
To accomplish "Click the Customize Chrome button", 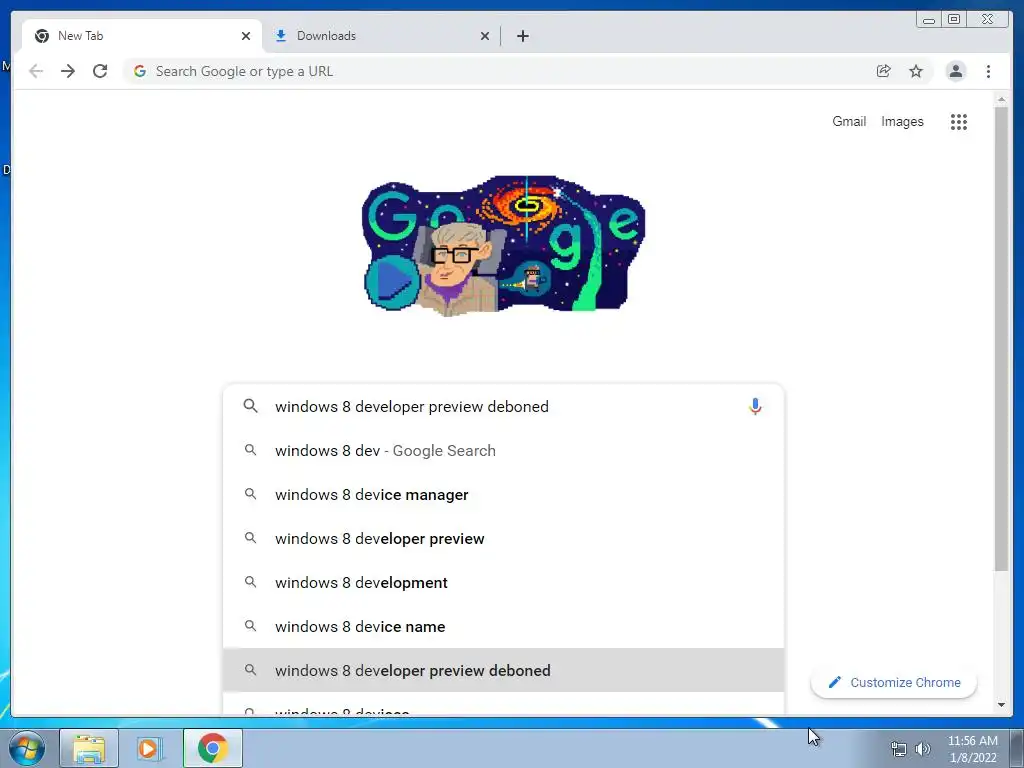I will click(894, 682).
